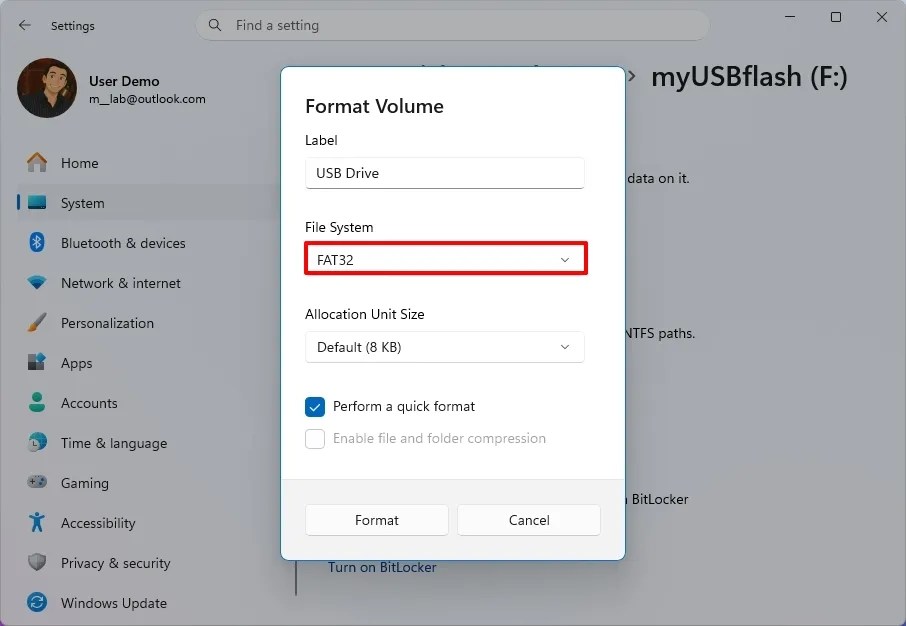Click the Privacy & security label
Image resolution: width=906 pixels, height=626 pixels.
116,562
